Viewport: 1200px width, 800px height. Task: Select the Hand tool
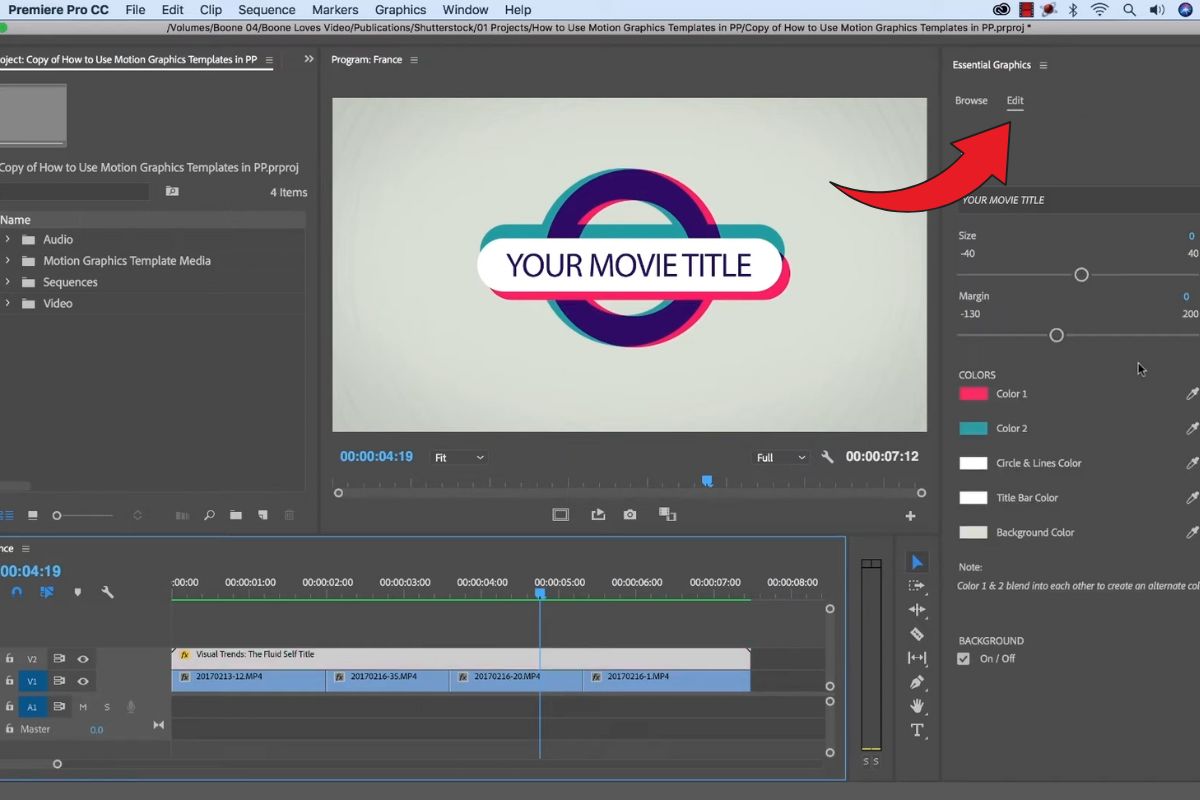click(x=917, y=706)
